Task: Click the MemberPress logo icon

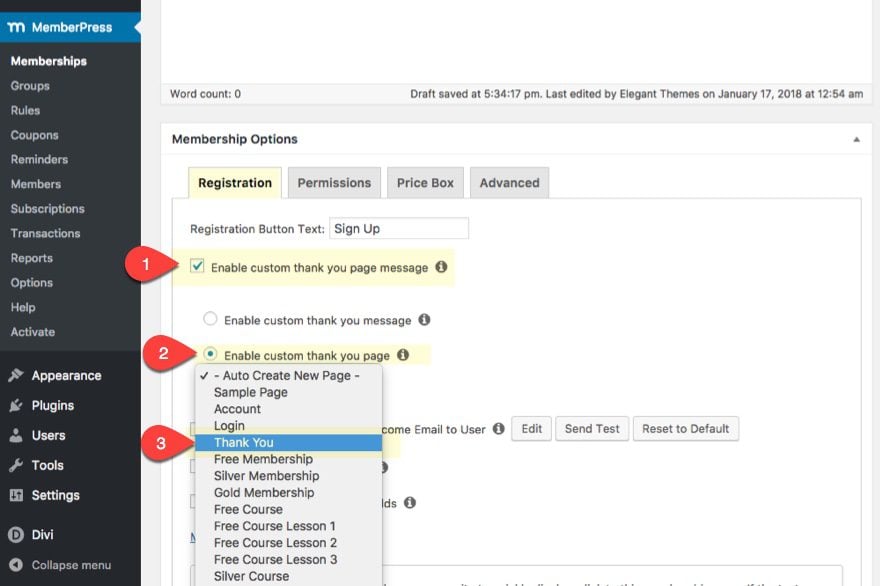Action: click(x=17, y=27)
